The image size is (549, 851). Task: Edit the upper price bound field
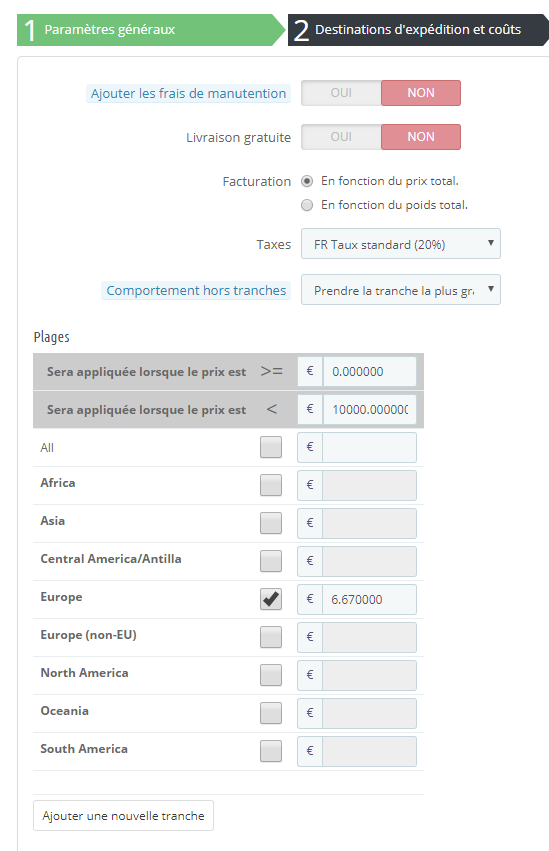(x=369, y=410)
